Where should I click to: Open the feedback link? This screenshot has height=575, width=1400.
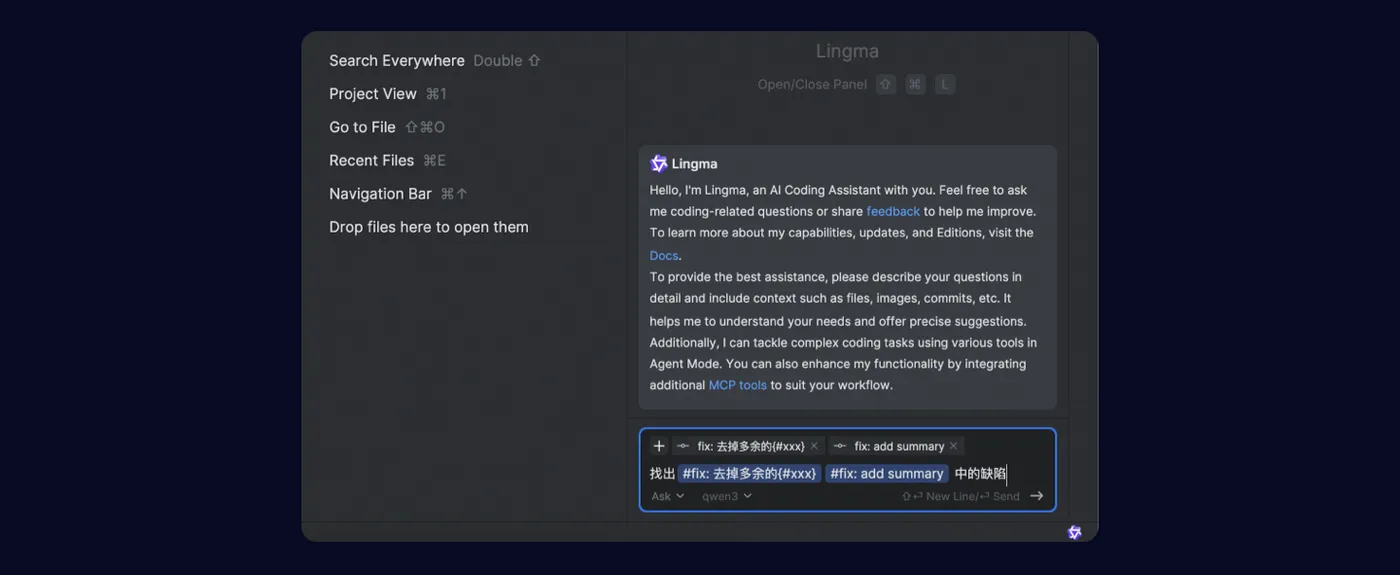893,211
